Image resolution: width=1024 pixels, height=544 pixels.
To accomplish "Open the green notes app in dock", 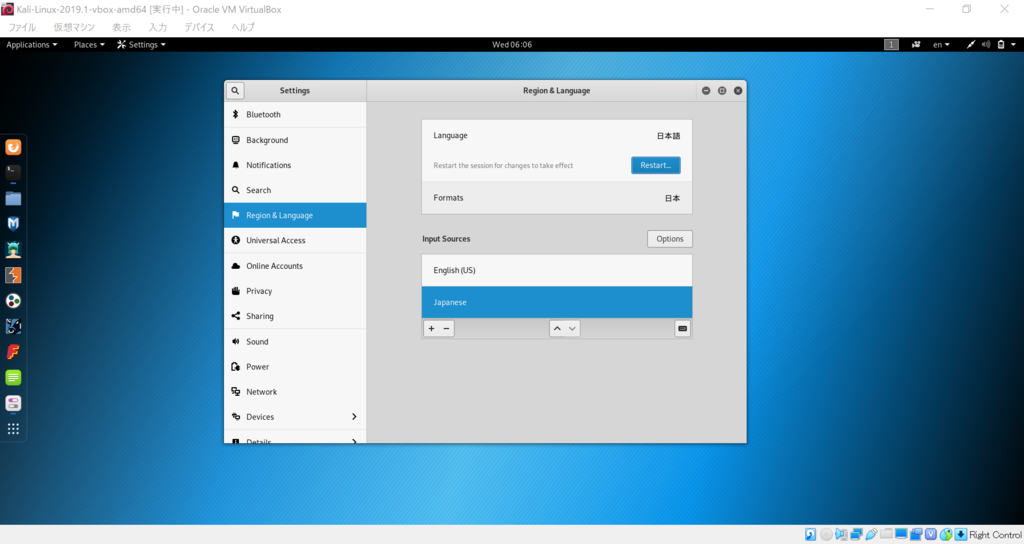I will click(13, 377).
